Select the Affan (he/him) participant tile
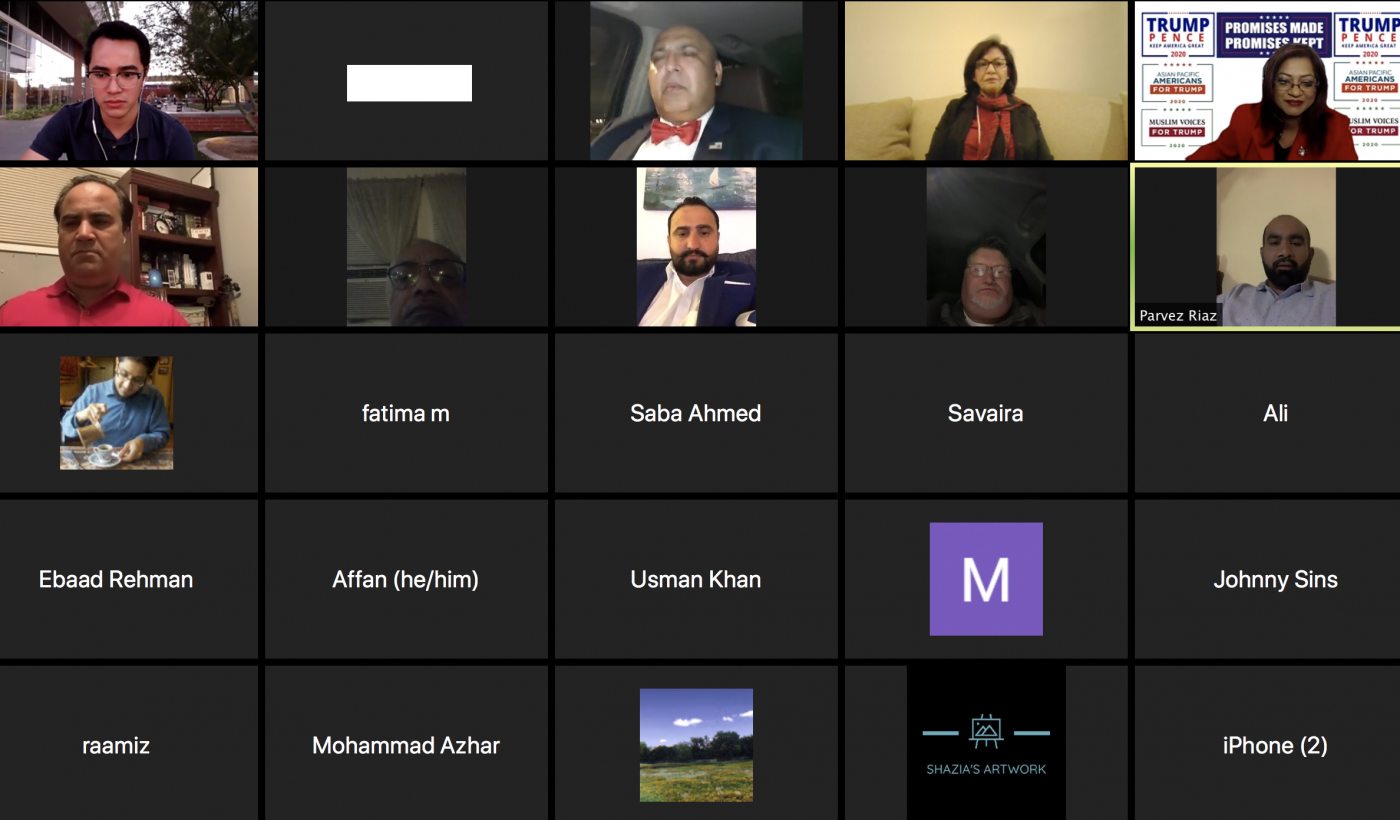 coord(406,579)
